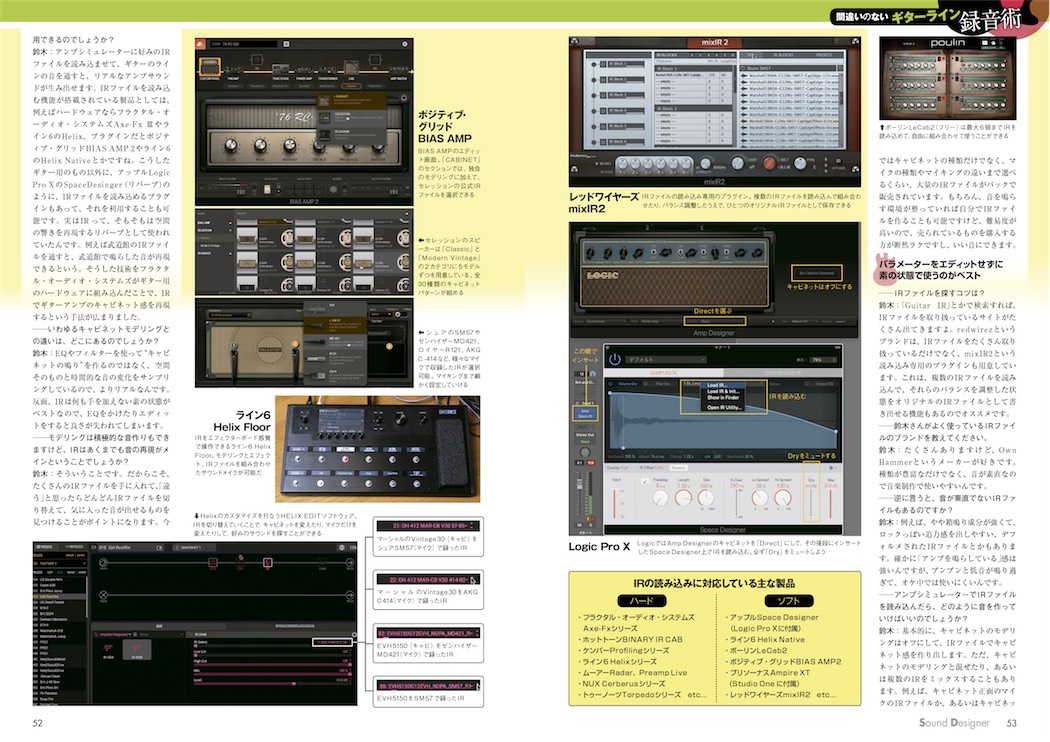
Task: Choose Open IR Utility... in Space Designer menu
Action: coord(723,407)
